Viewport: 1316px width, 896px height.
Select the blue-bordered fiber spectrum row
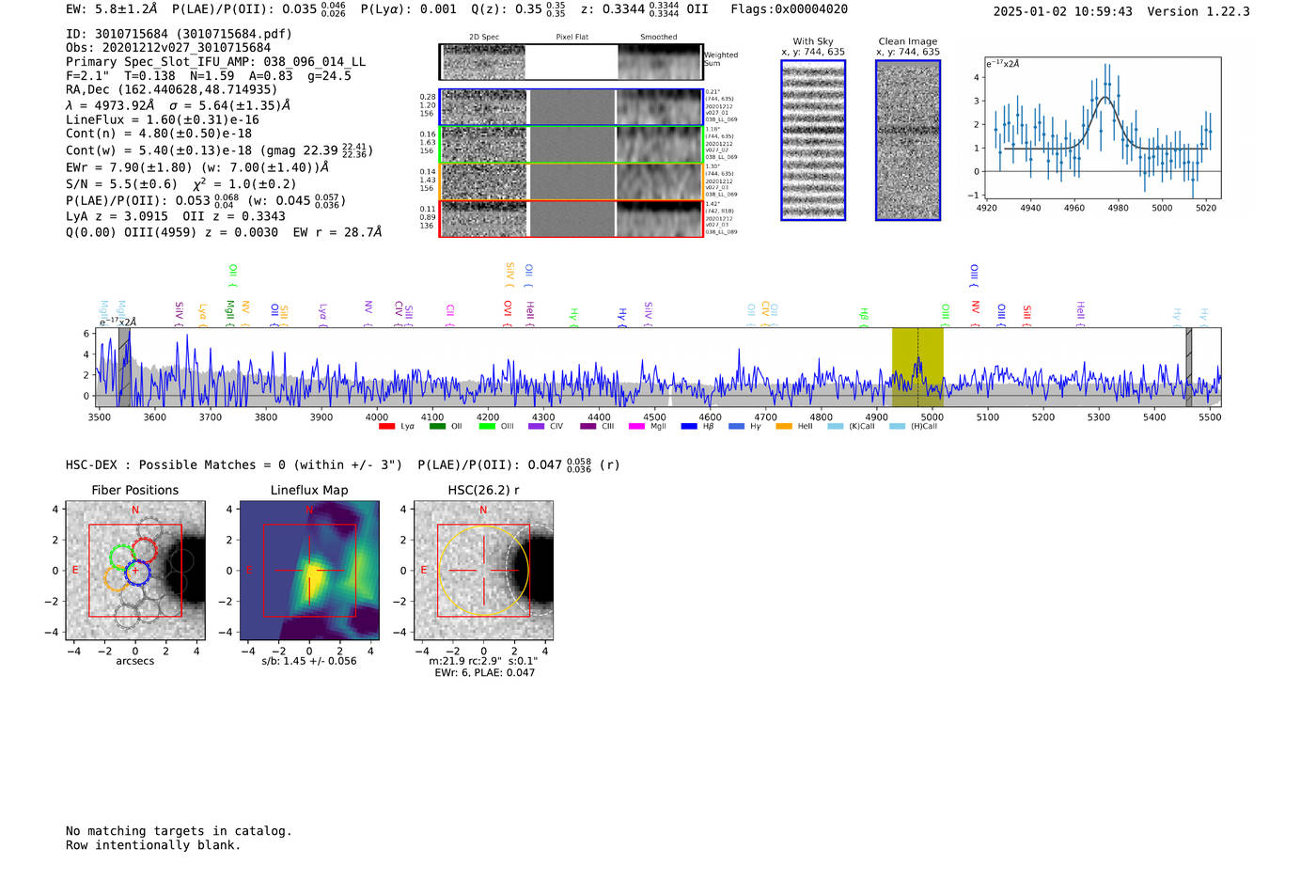pyautogui.click(x=571, y=108)
